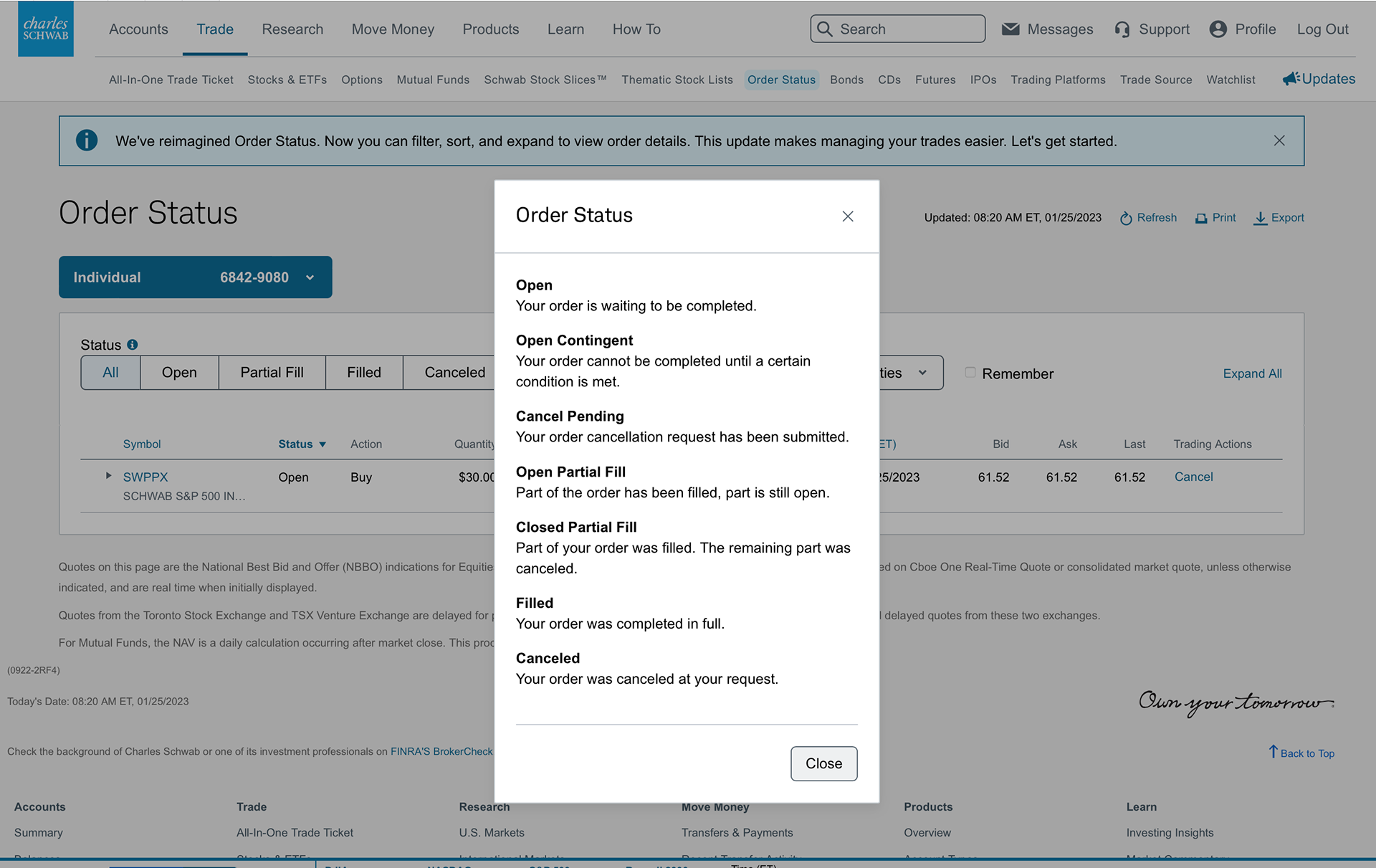Open the Individual account dropdown
1376x868 pixels.
[196, 277]
